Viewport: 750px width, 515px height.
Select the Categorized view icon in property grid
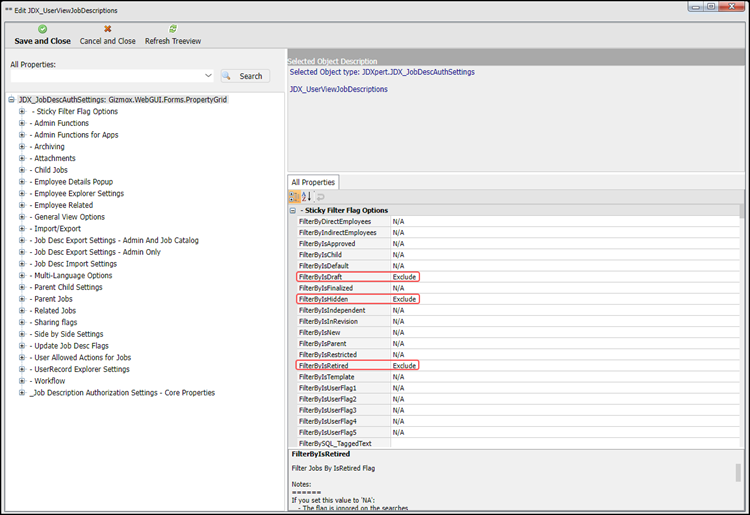click(x=294, y=197)
